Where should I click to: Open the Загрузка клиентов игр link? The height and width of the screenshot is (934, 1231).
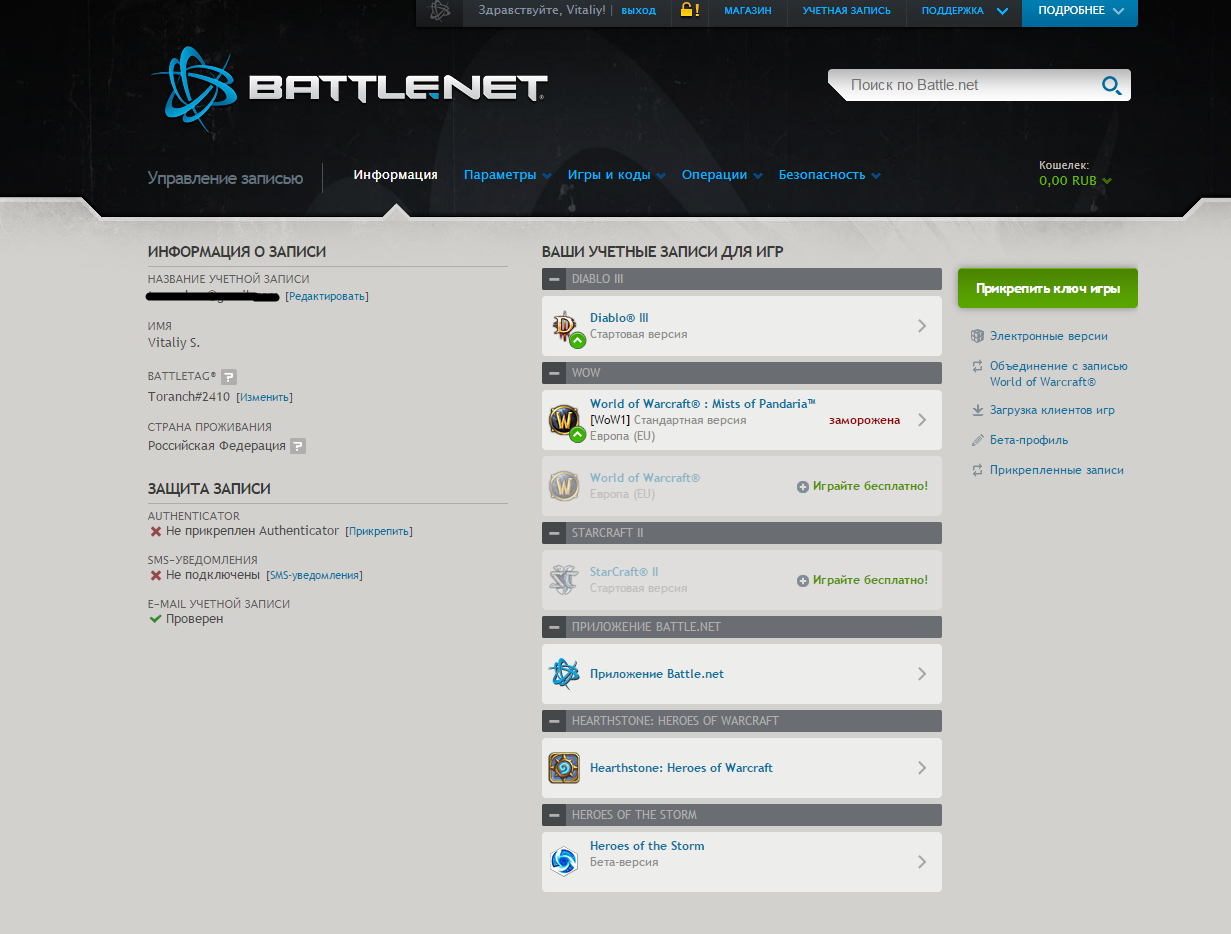coord(1052,410)
